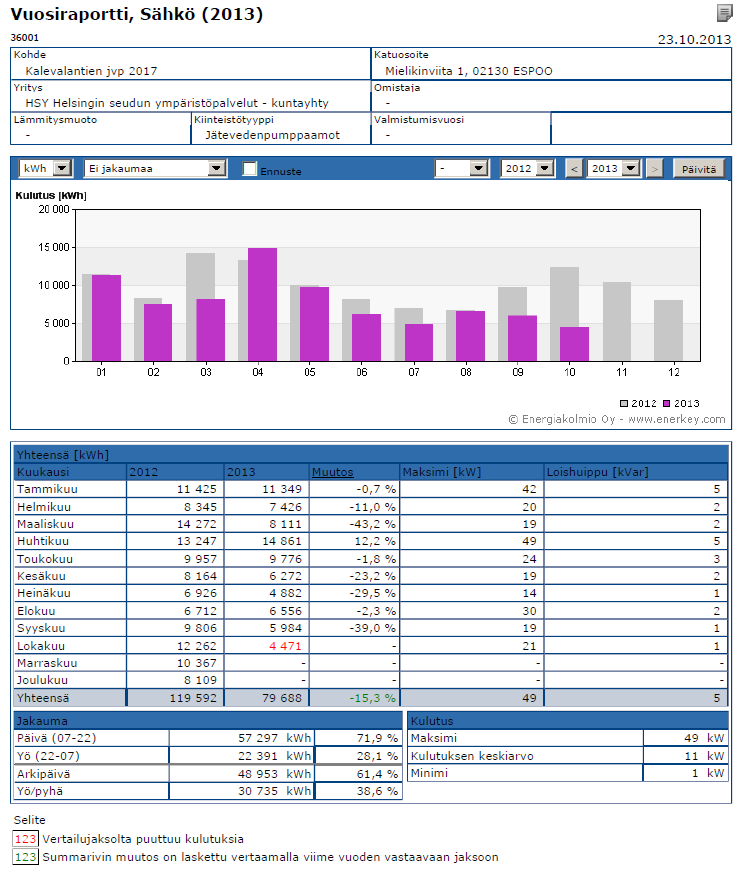
Task: Select the Huhtikuu row label
Action: (x=43, y=541)
